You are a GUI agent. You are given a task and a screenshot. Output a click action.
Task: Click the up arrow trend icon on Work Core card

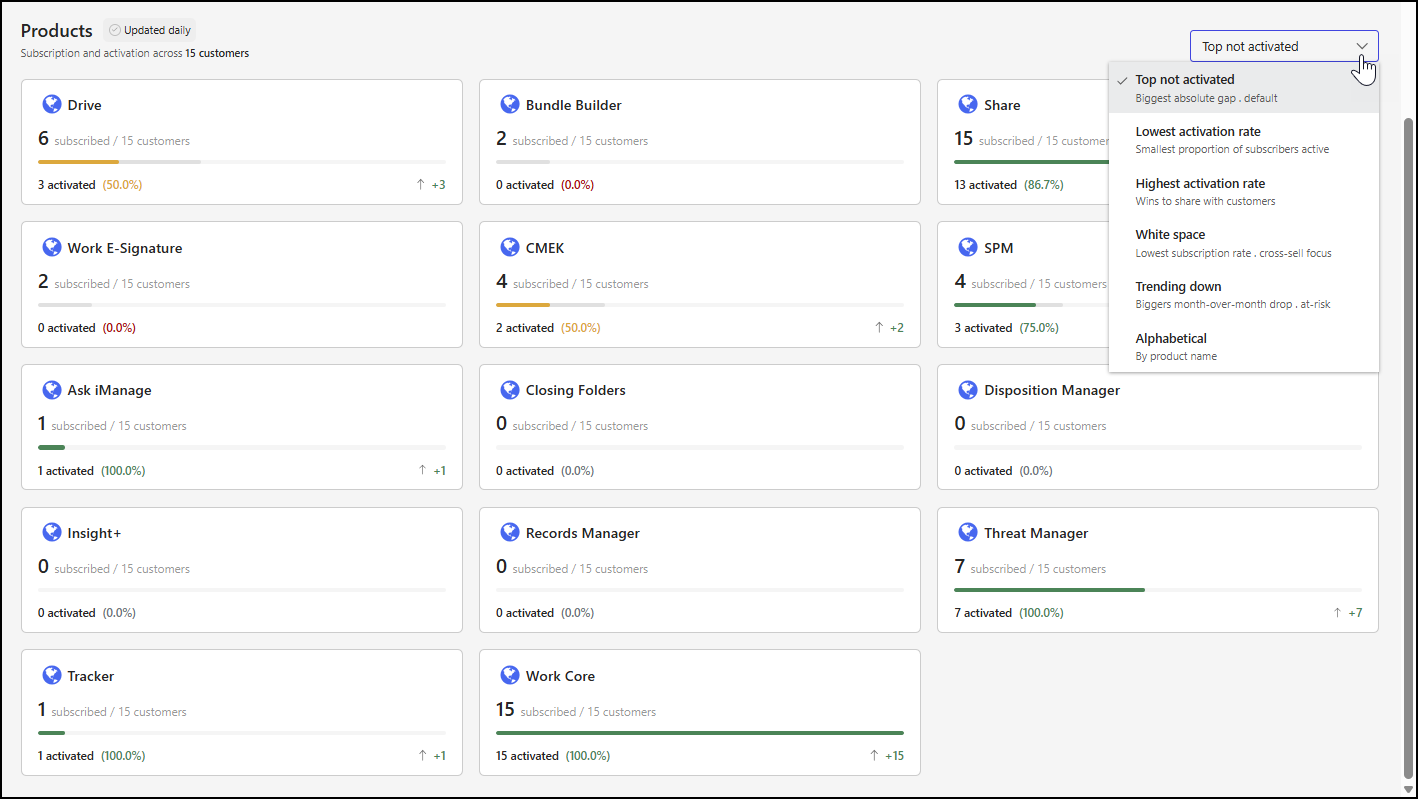(874, 756)
